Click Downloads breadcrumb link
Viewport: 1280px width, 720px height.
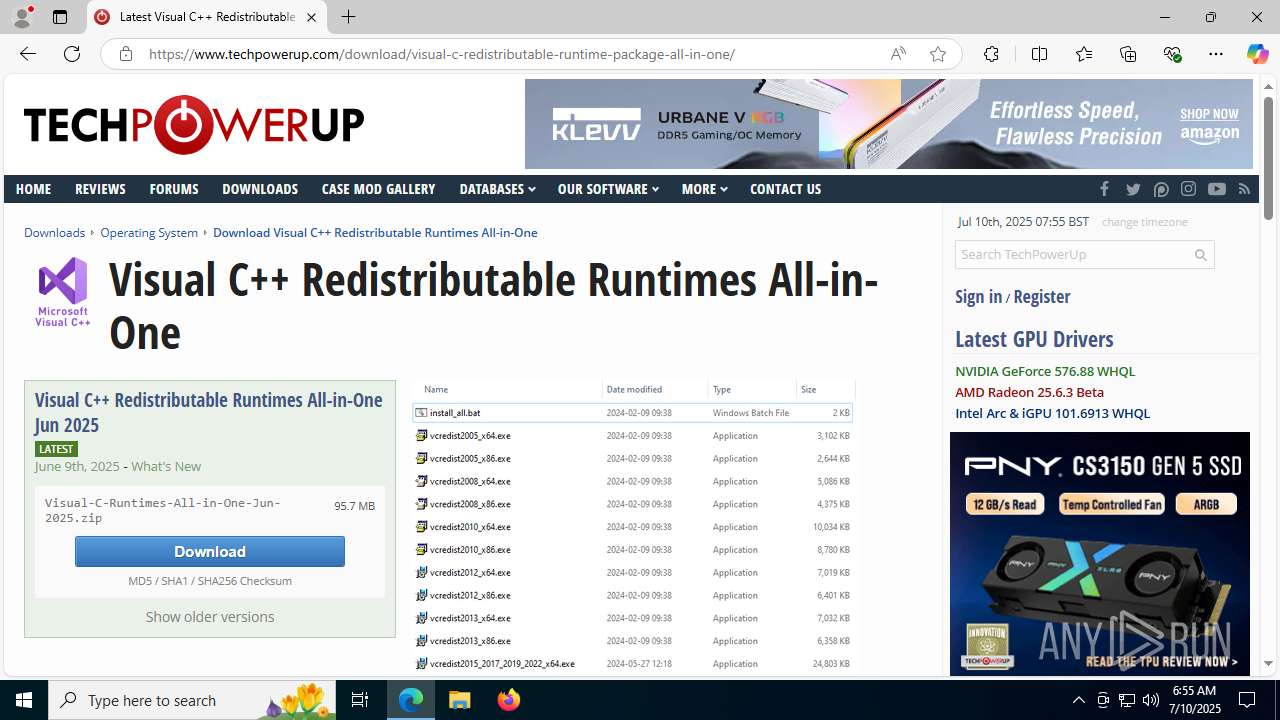point(54,233)
